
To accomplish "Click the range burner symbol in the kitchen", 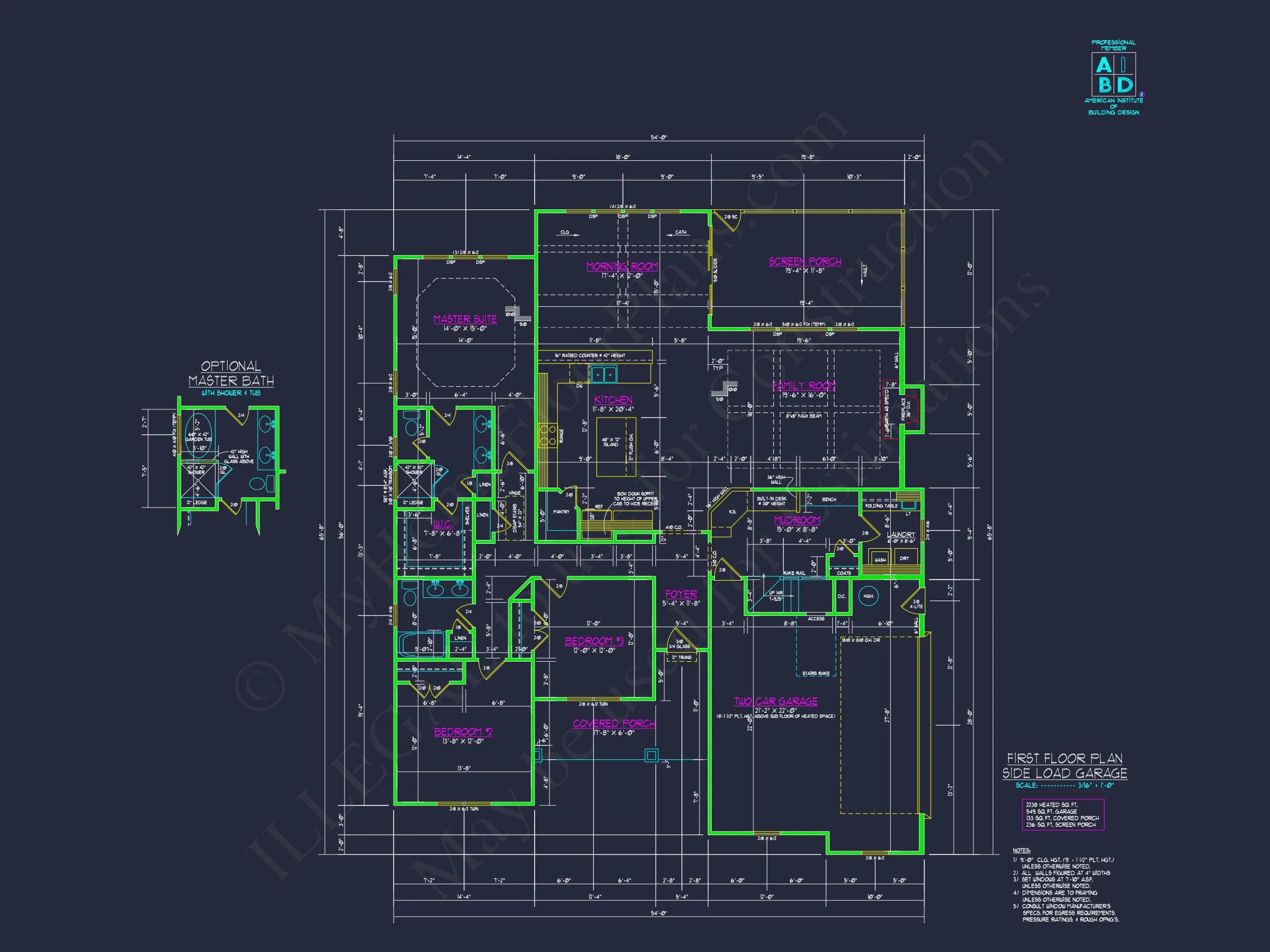I will coord(547,435).
